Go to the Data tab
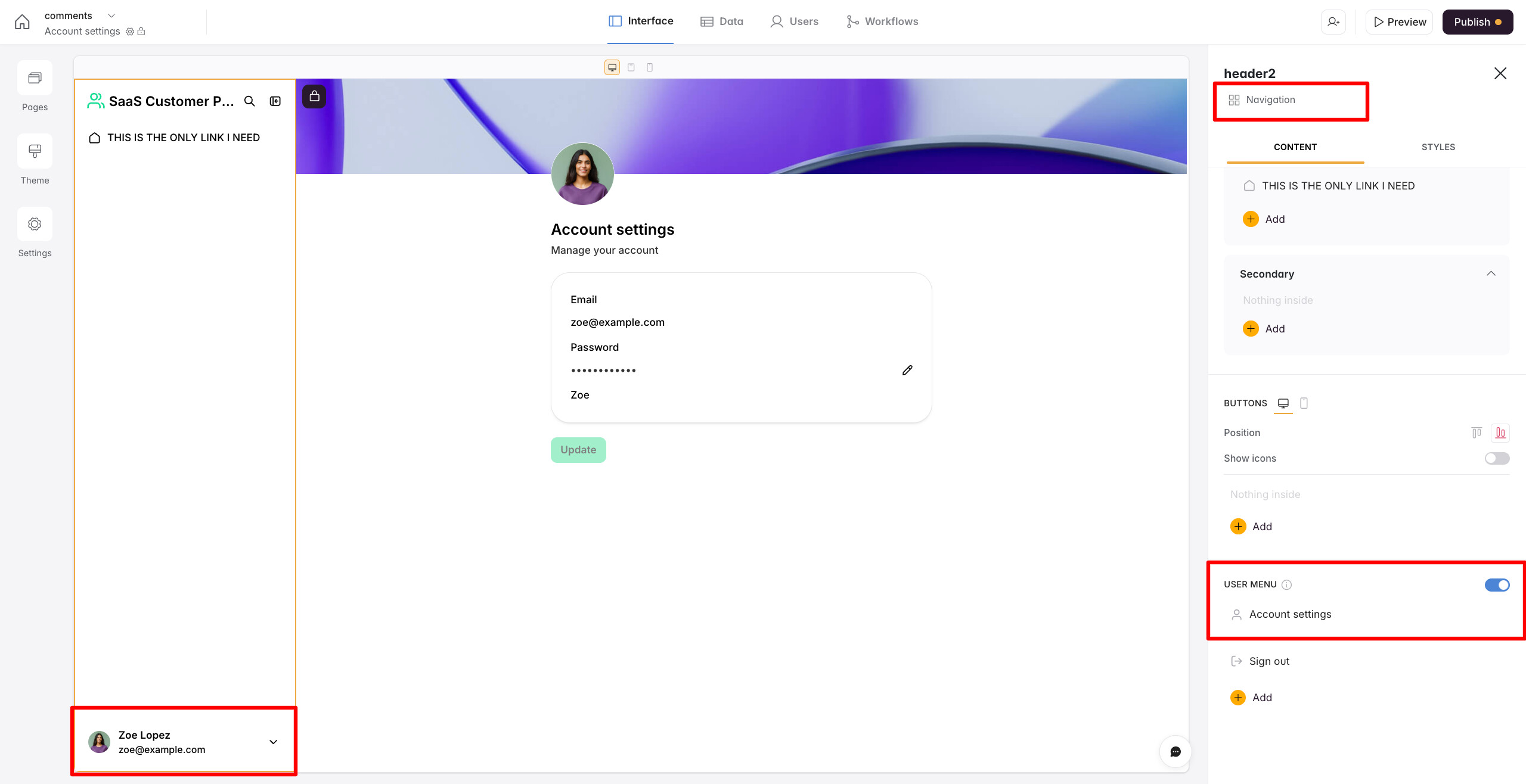The height and width of the screenshot is (784, 1526). (x=722, y=21)
